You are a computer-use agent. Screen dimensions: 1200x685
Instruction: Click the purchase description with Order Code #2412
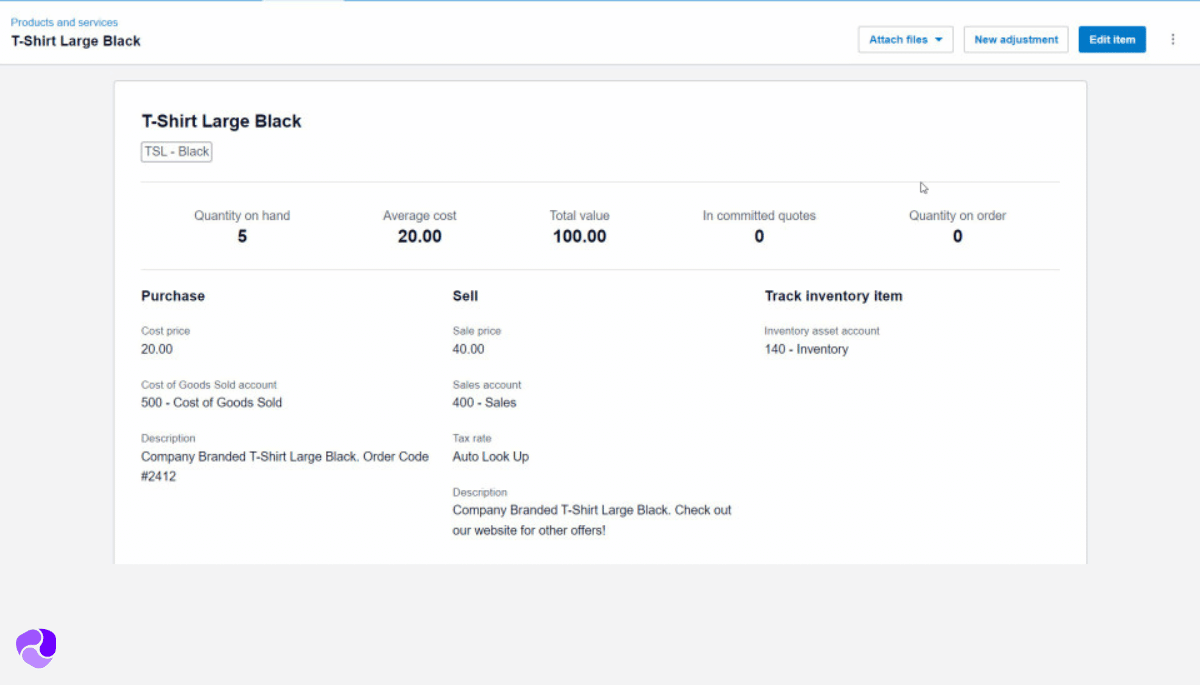[284, 466]
